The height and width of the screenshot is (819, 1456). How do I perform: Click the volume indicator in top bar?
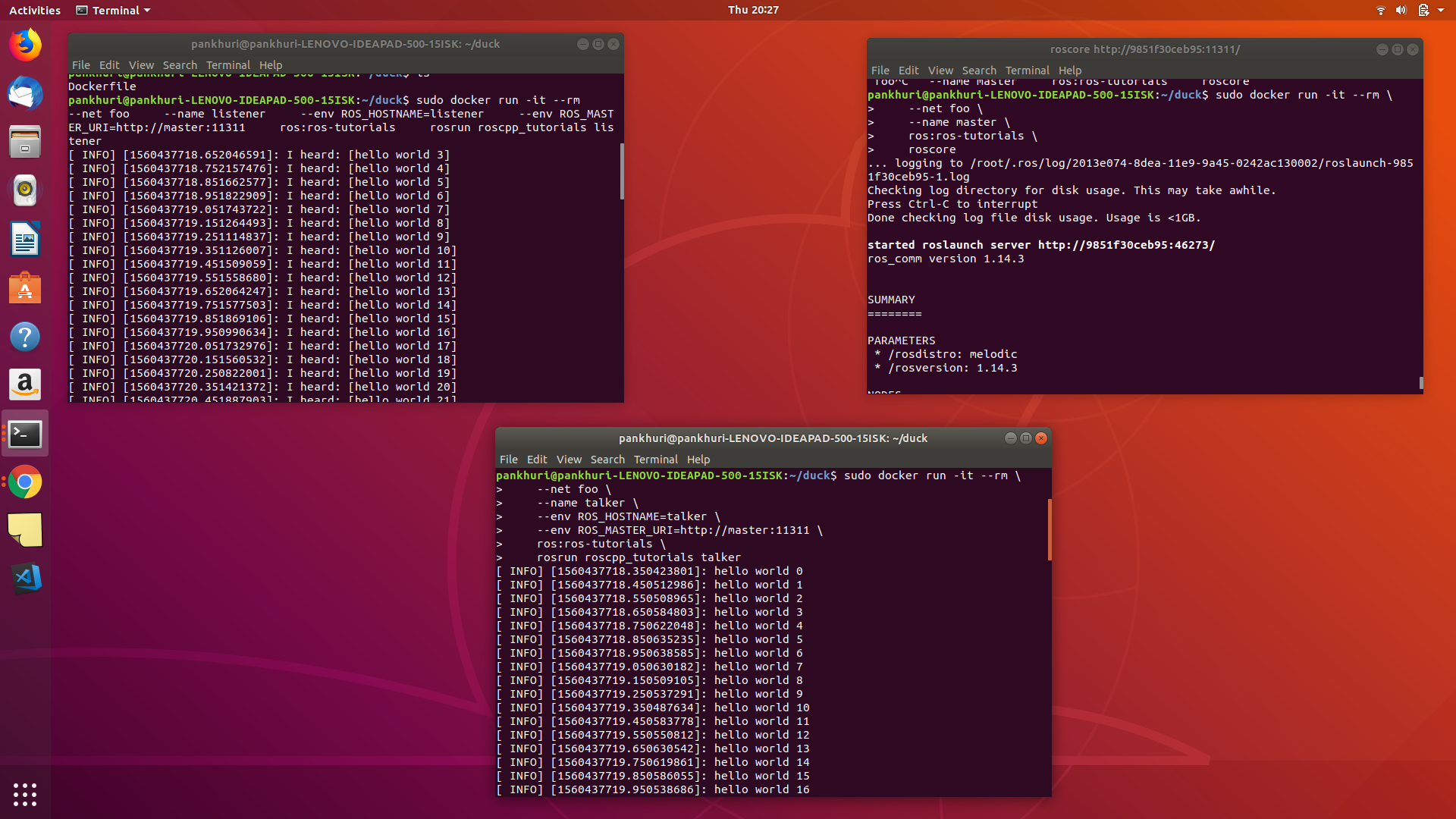tap(1401, 10)
